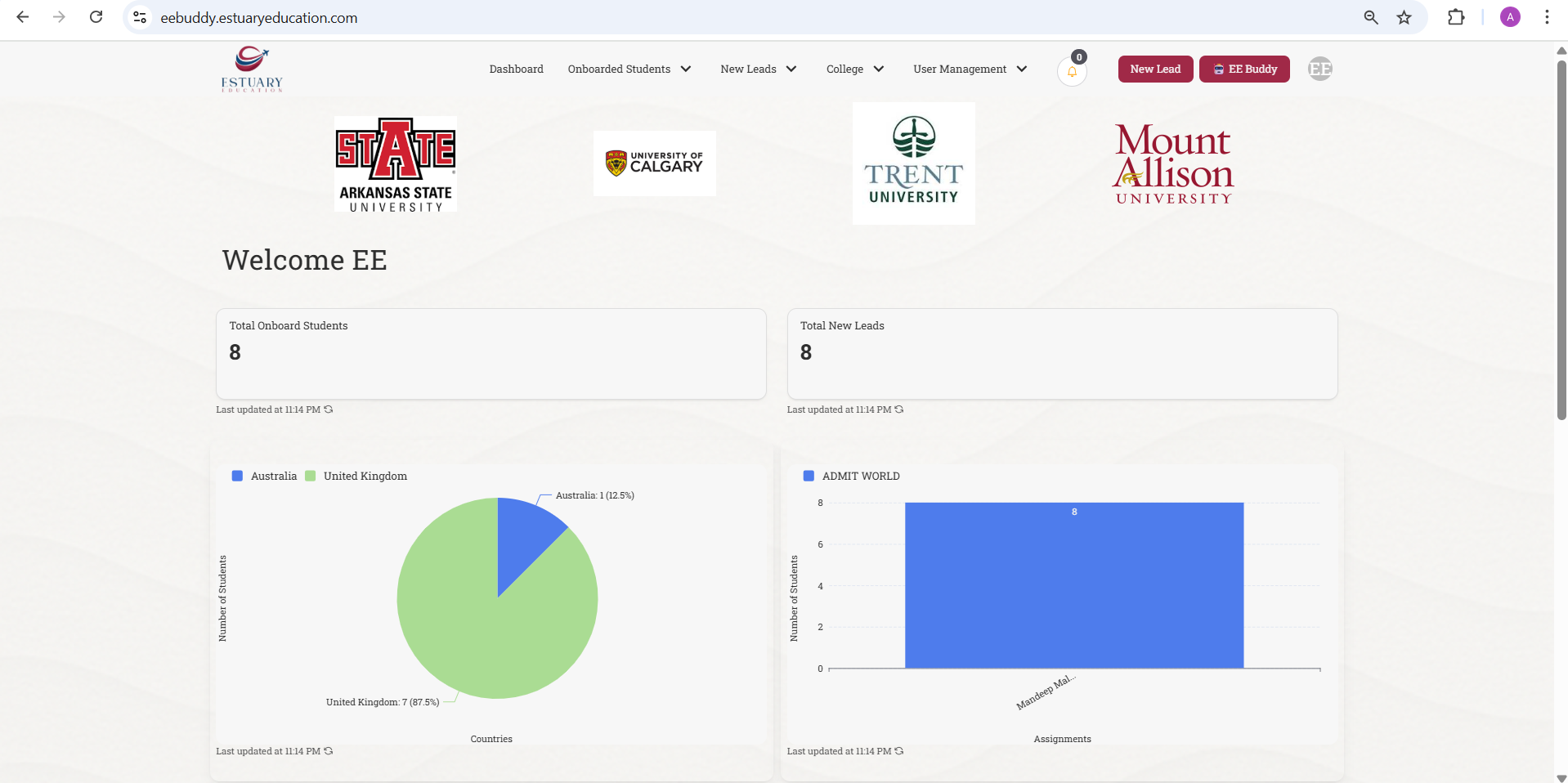Refresh the Assignments bar chart data icon
Image resolution: width=1568 pixels, height=783 pixels.
click(898, 751)
